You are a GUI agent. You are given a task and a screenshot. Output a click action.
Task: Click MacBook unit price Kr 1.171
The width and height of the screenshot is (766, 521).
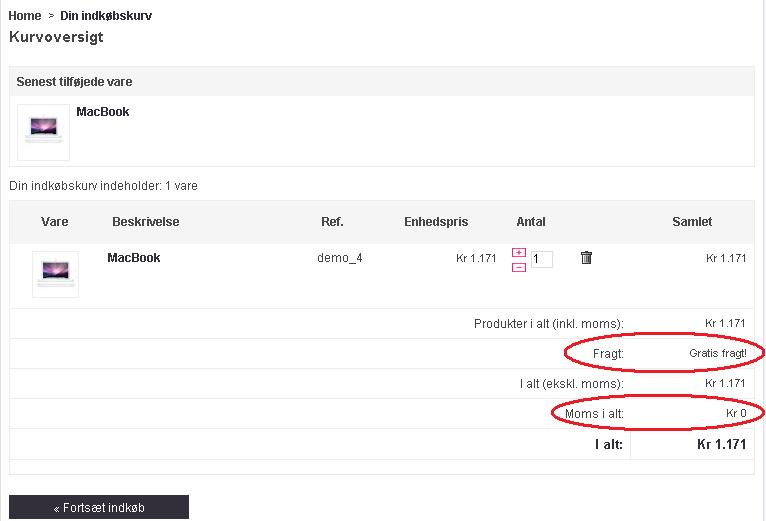click(x=476, y=258)
